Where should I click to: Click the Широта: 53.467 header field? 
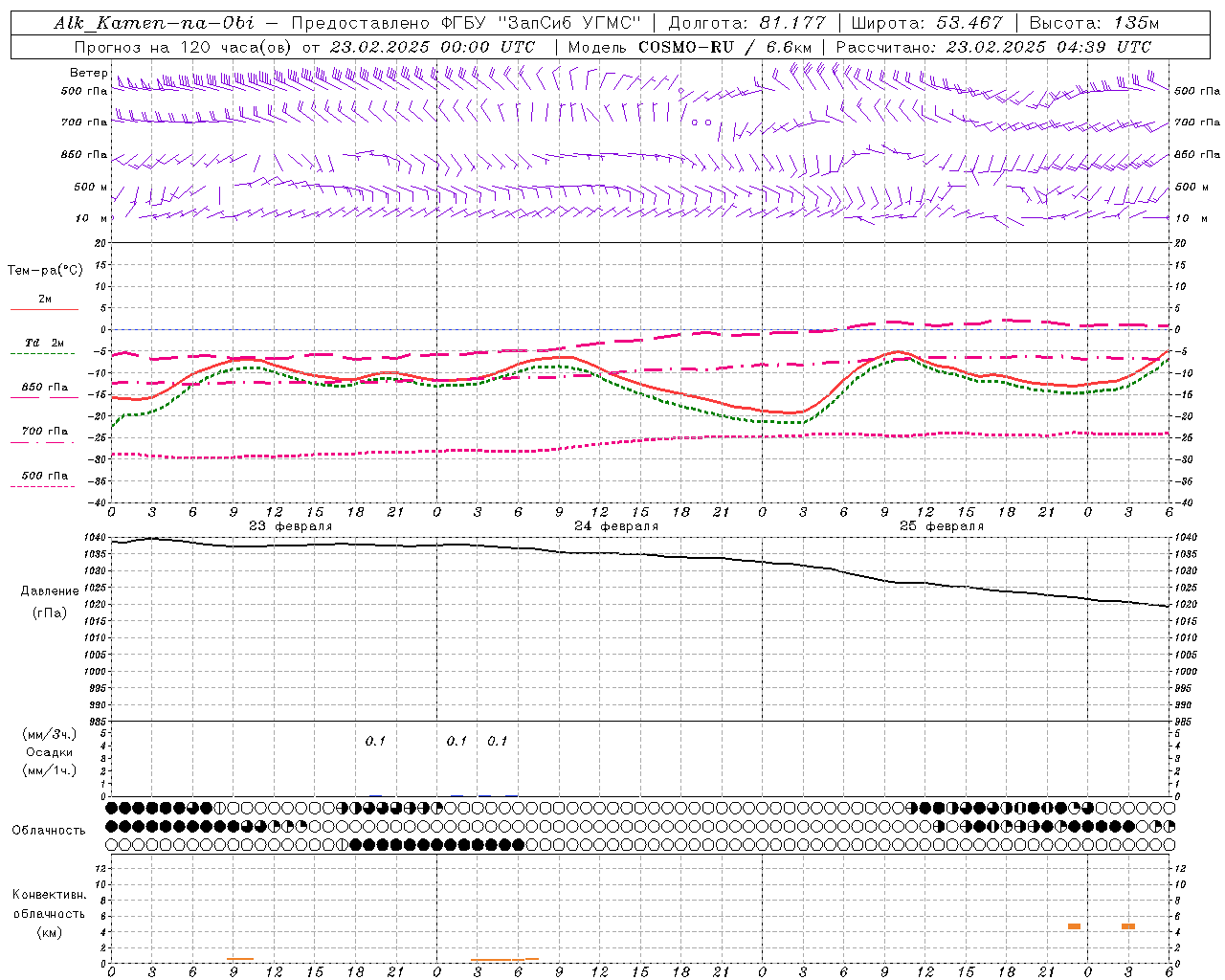(926, 23)
